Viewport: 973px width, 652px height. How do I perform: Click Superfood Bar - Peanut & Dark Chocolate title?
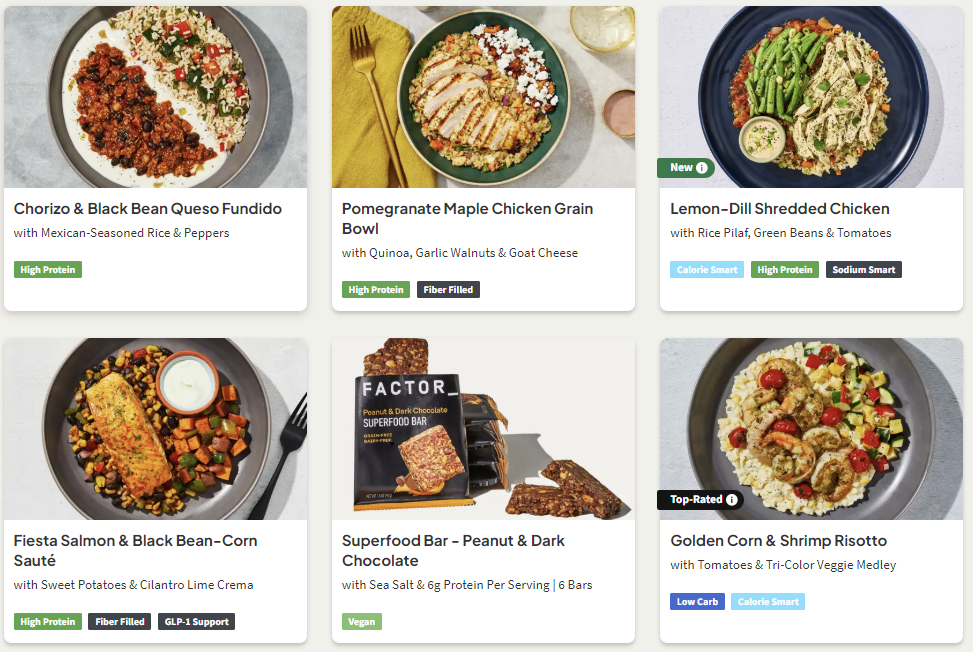[453, 550]
